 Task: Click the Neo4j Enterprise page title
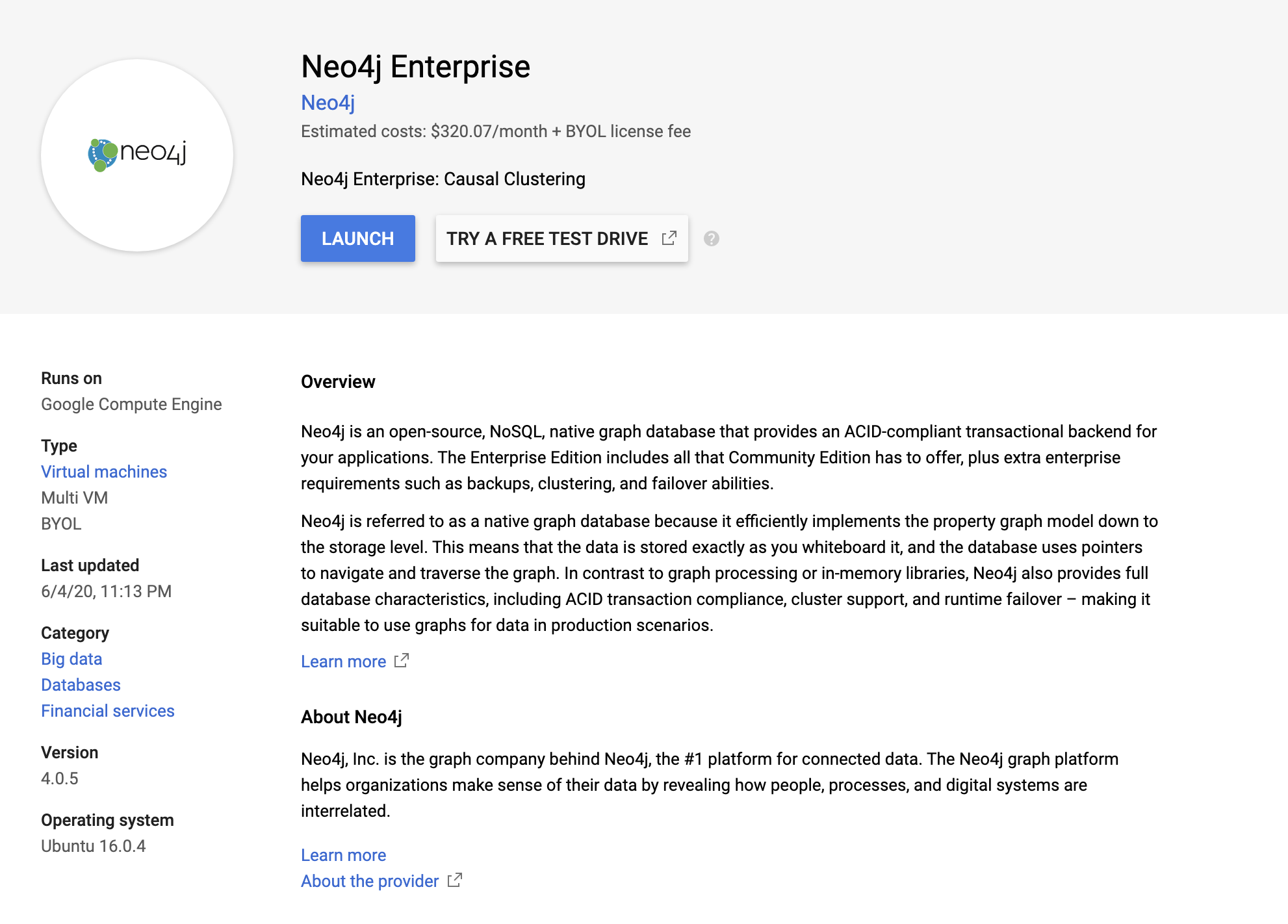416,67
